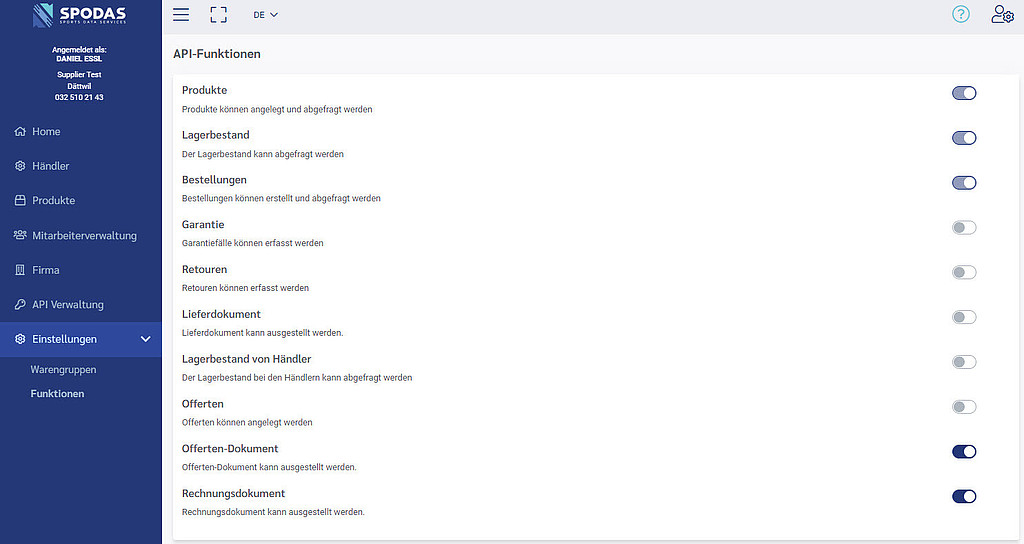
Task: Click the hamburger menu icon
Action: [181, 15]
